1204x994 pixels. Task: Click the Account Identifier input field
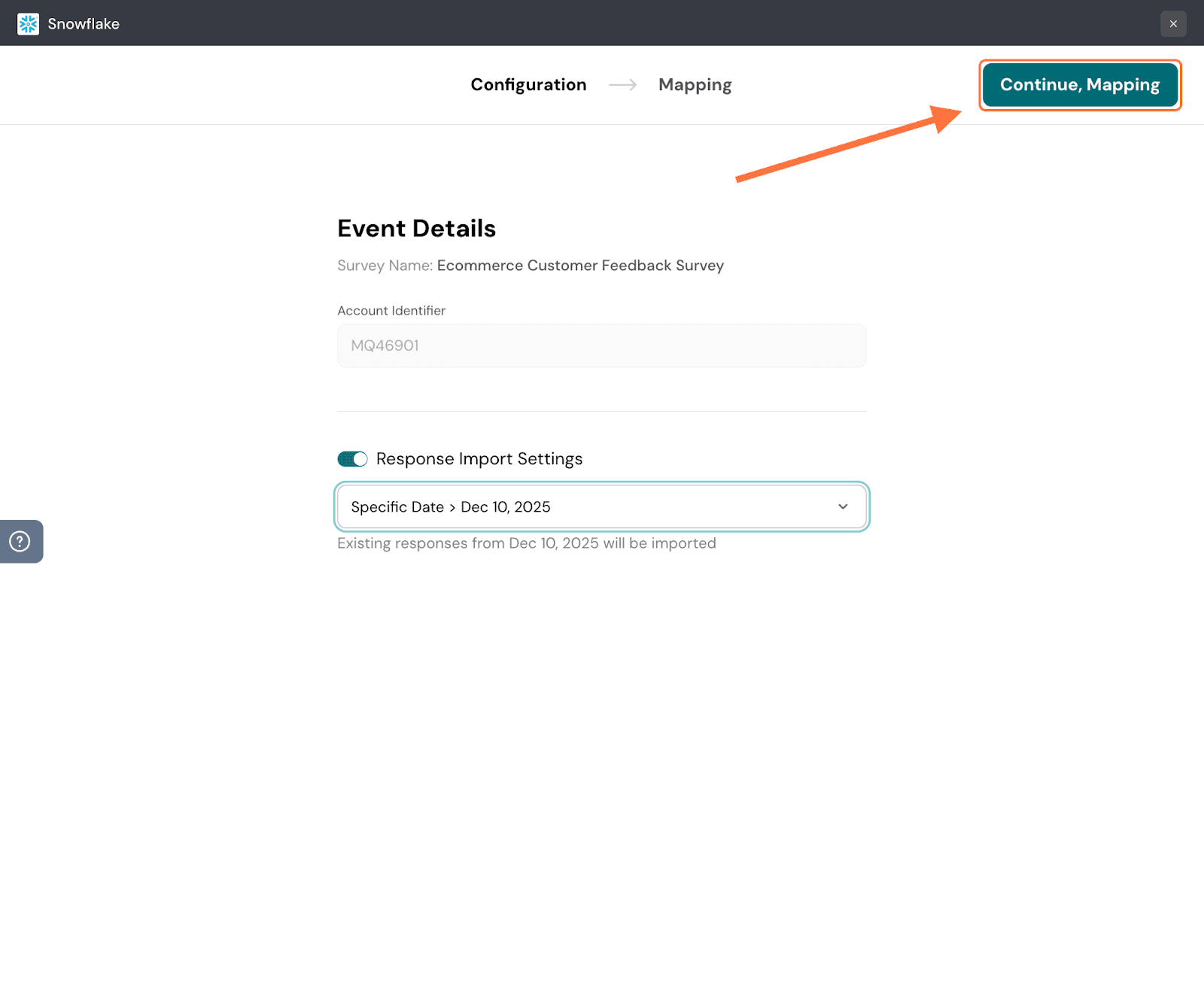point(601,346)
